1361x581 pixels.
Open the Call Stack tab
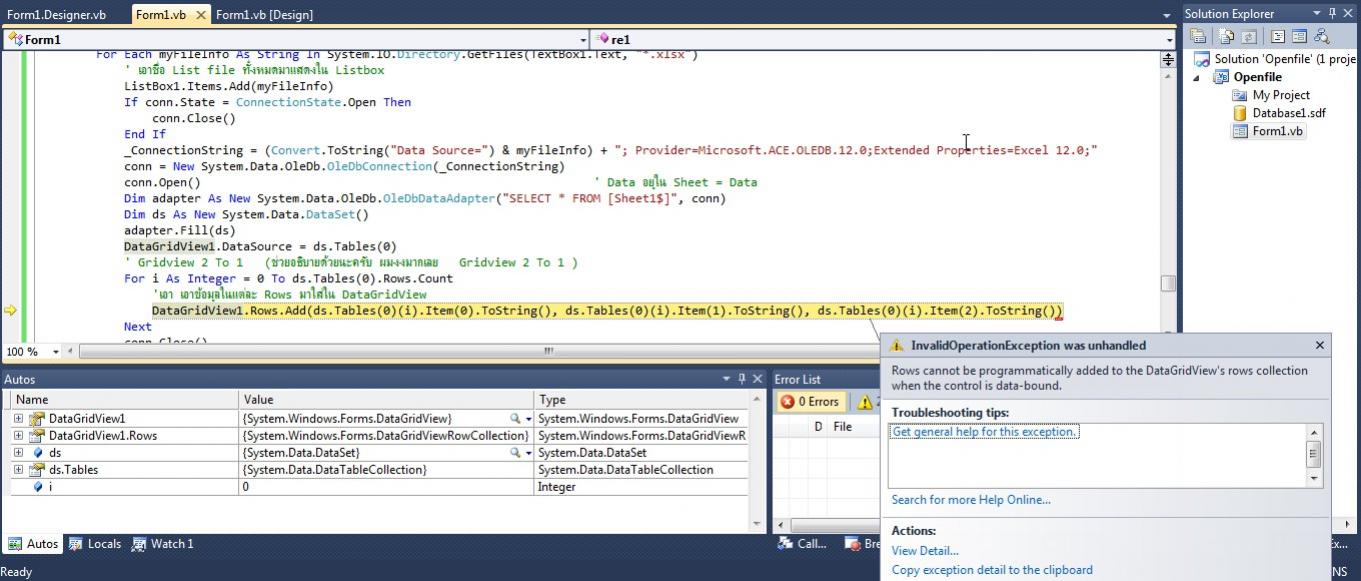click(803, 544)
